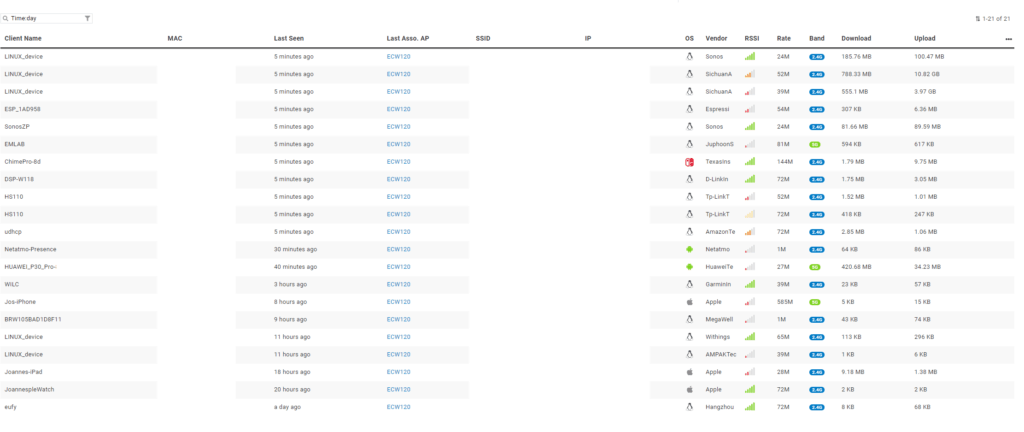This screenshot has width=1024, height=432.
Task: Click the RSSI signal bars for EMLAB
Action: (x=750, y=144)
